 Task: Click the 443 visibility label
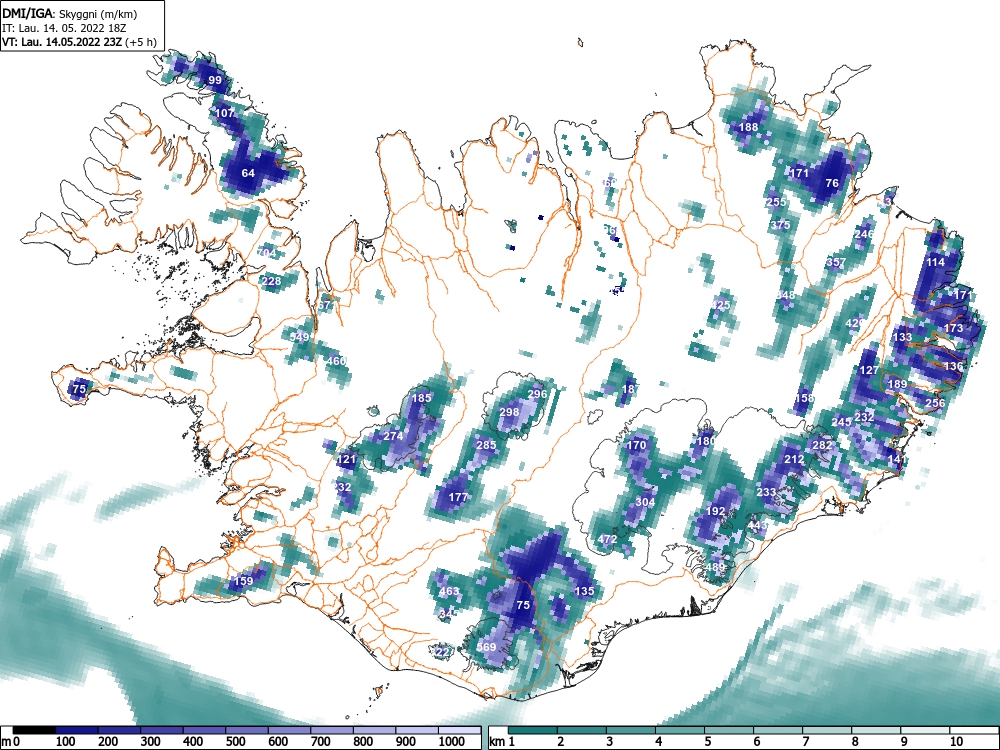click(x=758, y=525)
